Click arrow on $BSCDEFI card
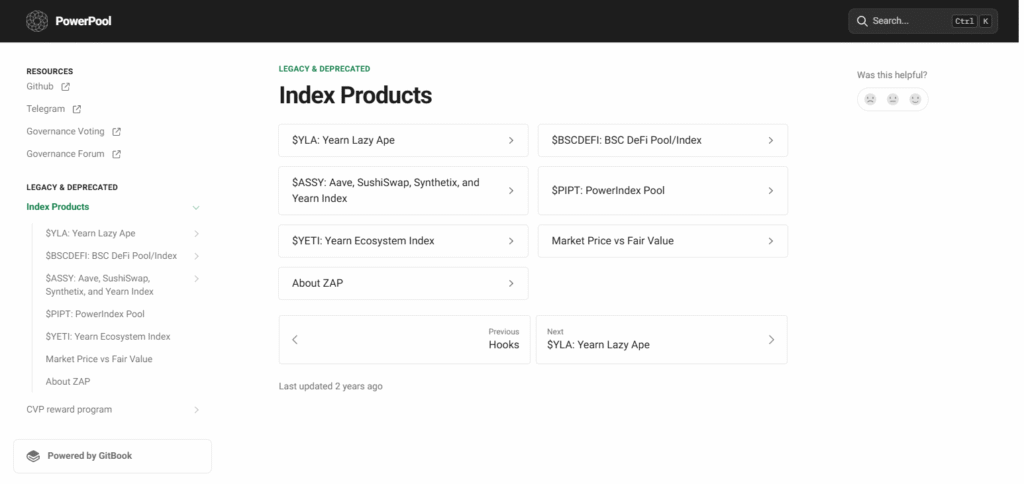This screenshot has width=1024, height=484. pyautogui.click(x=771, y=140)
